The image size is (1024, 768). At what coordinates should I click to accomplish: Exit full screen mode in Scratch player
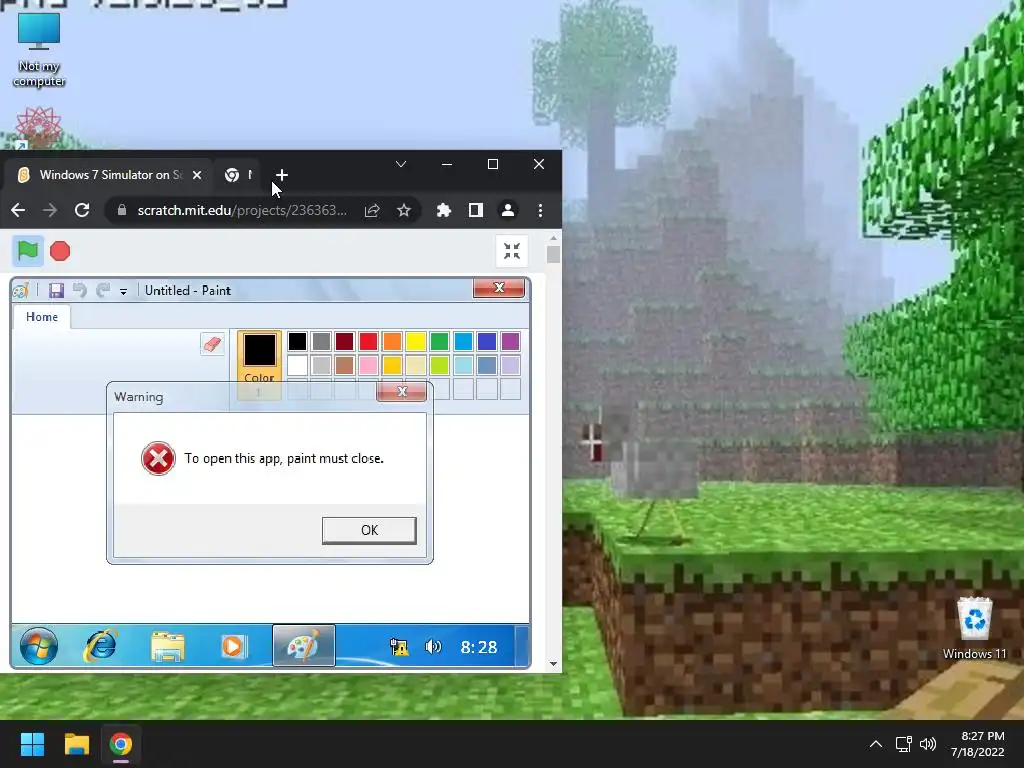pos(512,251)
